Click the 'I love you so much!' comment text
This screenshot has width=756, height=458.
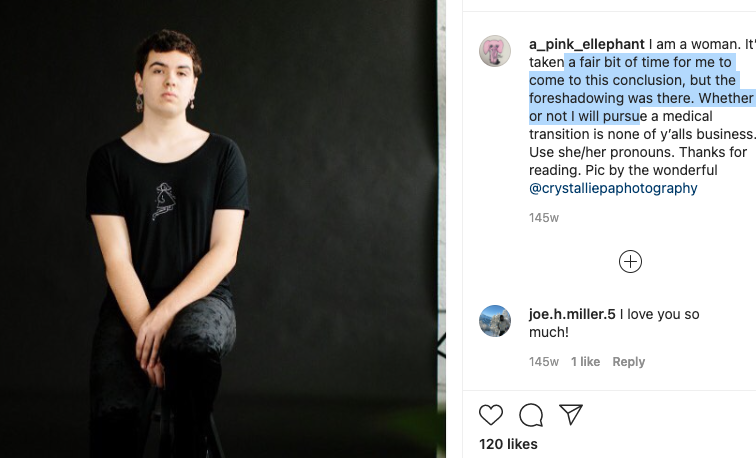pos(614,323)
